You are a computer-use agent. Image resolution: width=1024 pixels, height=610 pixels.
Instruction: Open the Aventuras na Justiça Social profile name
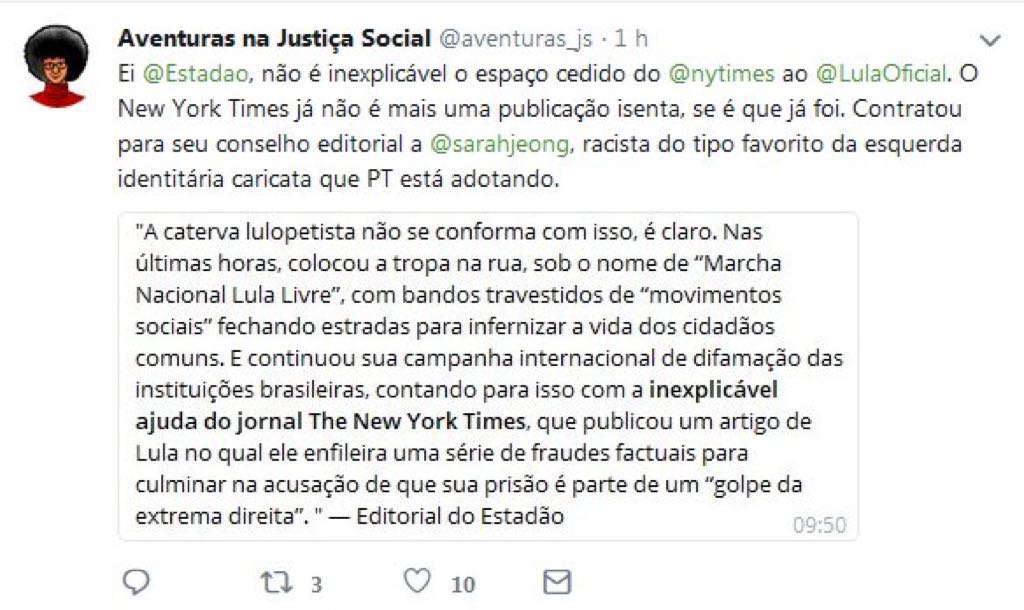tap(274, 39)
